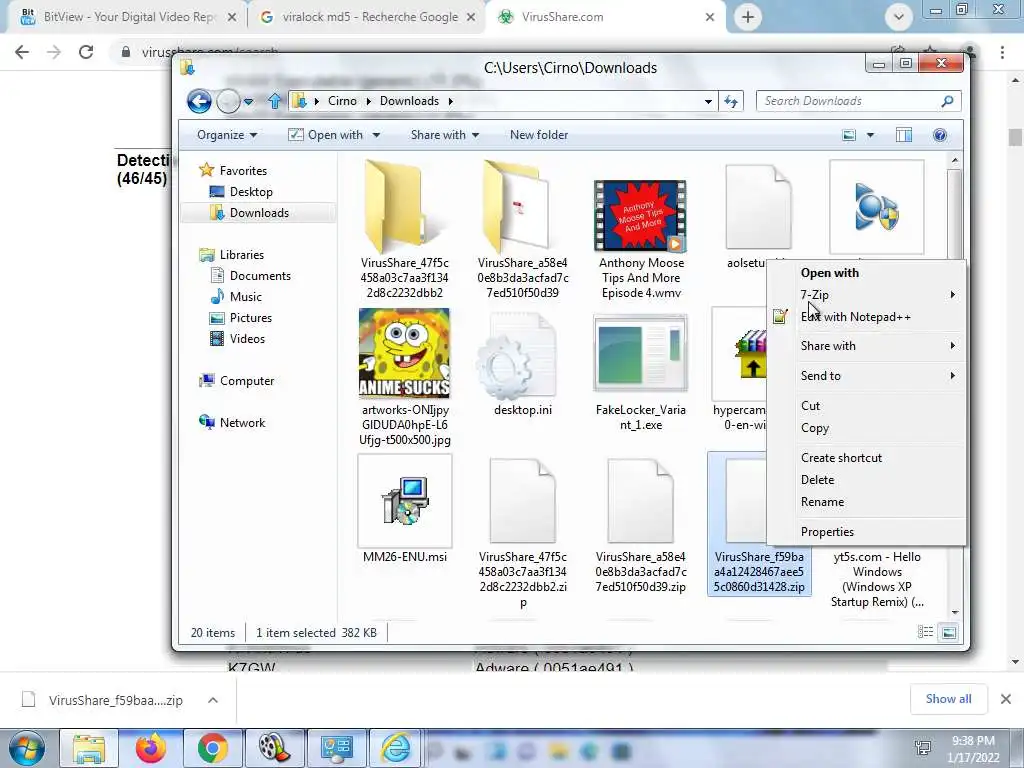Click the New folder button
Image resolution: width=1024 pixels, height=768 pixels.
pyautogui.click(x=539, y=135)
